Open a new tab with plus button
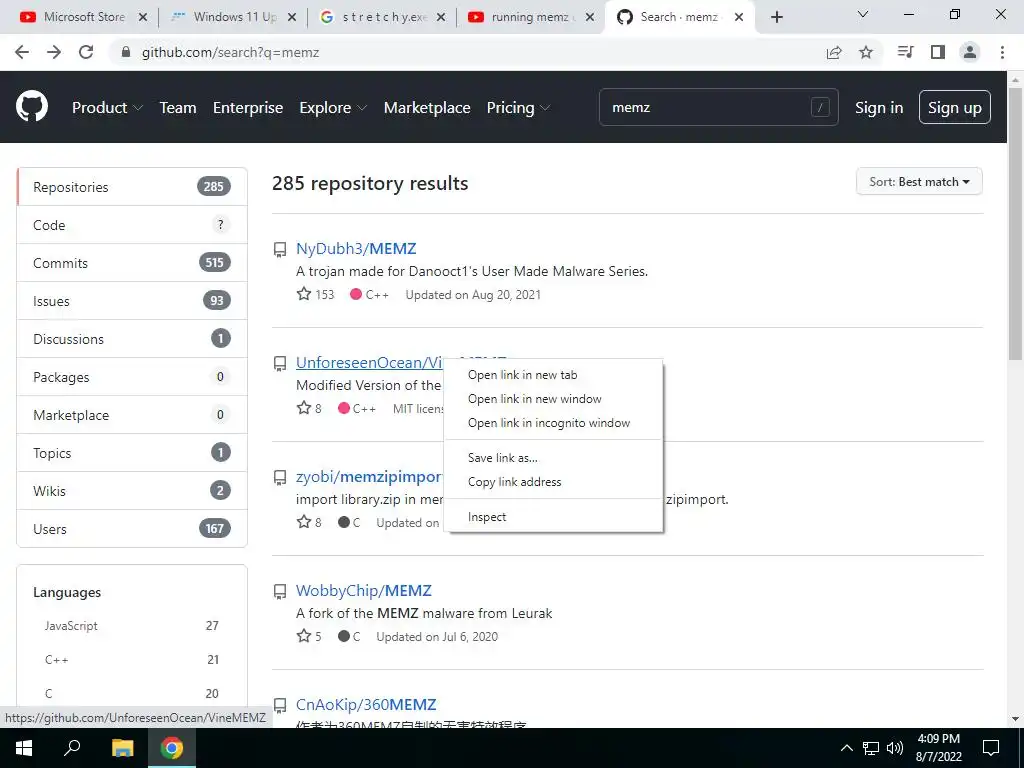This screenshot has height=768, width=1024. 776,18
